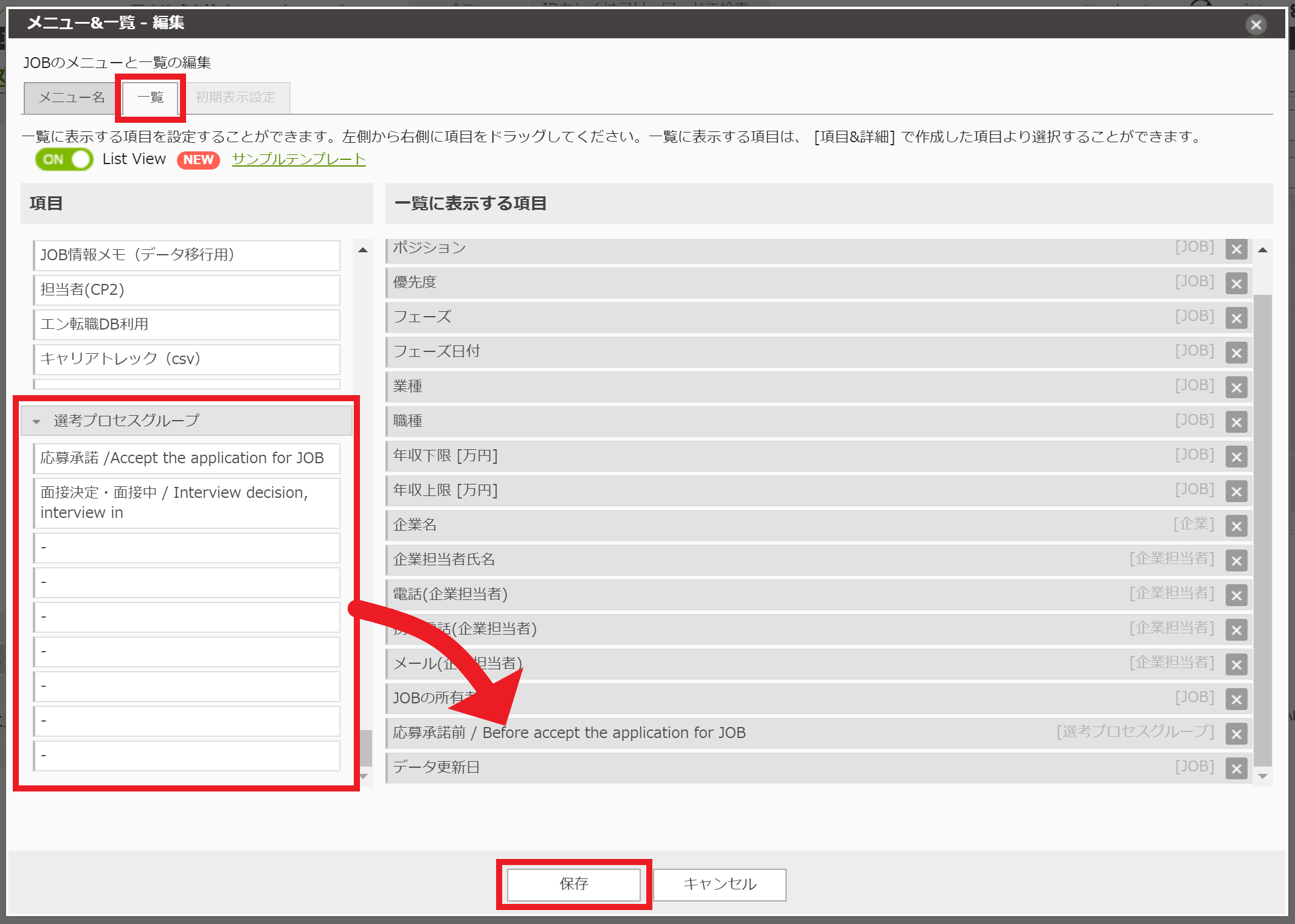Remove 業種 from the list columns
Image resolution: width=1295 pixels, height=924 pixels.
[1236, 388]
